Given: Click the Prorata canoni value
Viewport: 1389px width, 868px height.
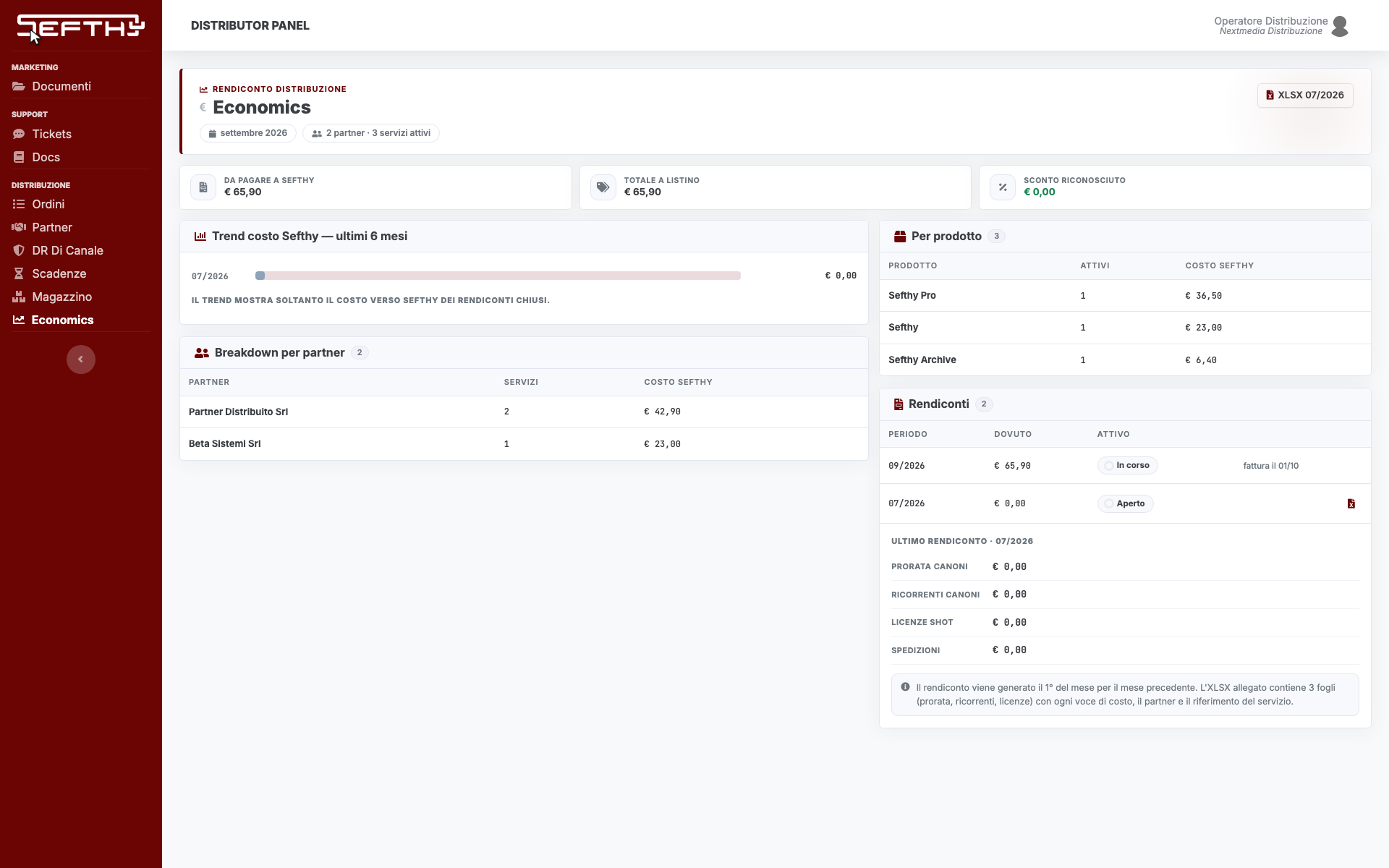Looking at the screenshot, I should (1009, 567).
